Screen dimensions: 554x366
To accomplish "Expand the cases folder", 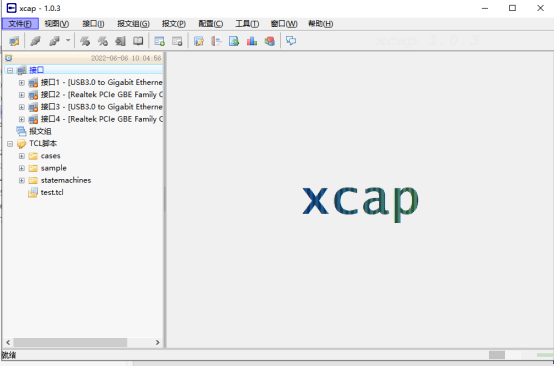I will pyautogui.click(x=22, y=156).
